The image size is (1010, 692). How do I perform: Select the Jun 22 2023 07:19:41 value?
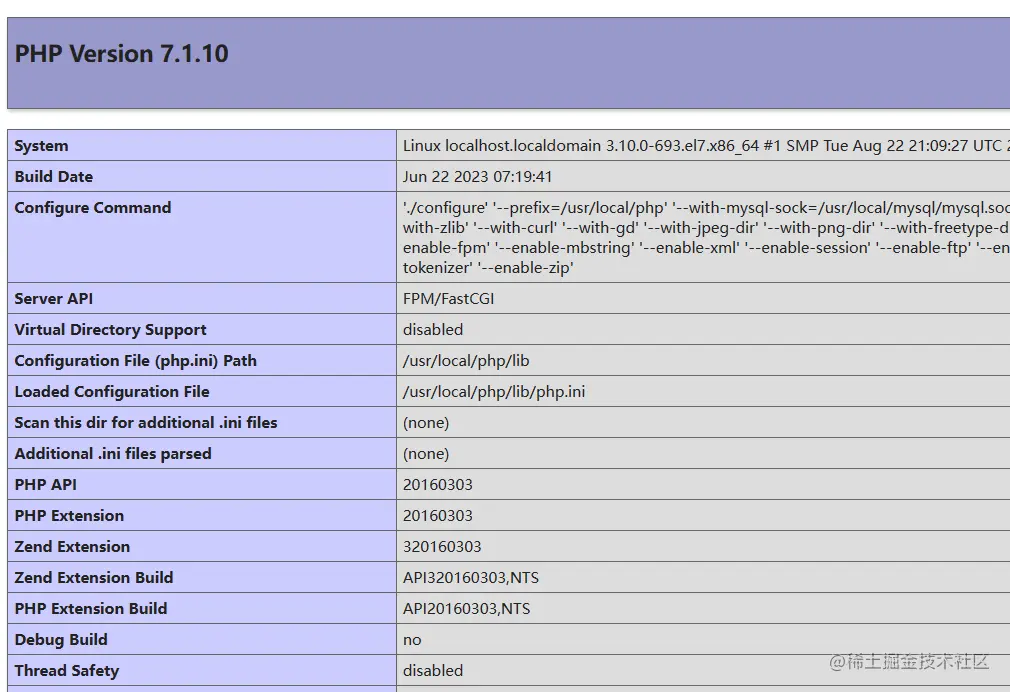pos(477,177)
